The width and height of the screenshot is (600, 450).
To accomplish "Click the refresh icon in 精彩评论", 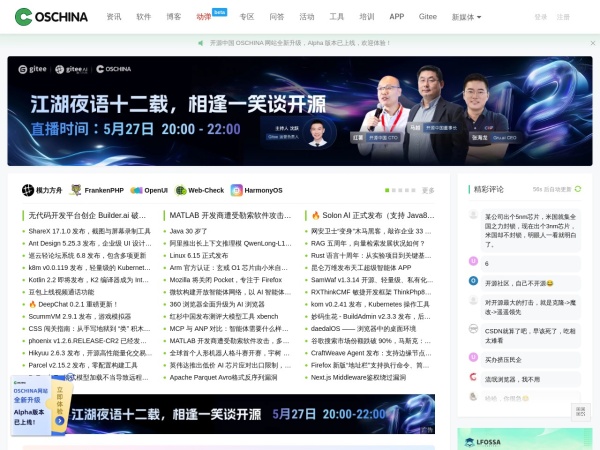I will point(578,189).
